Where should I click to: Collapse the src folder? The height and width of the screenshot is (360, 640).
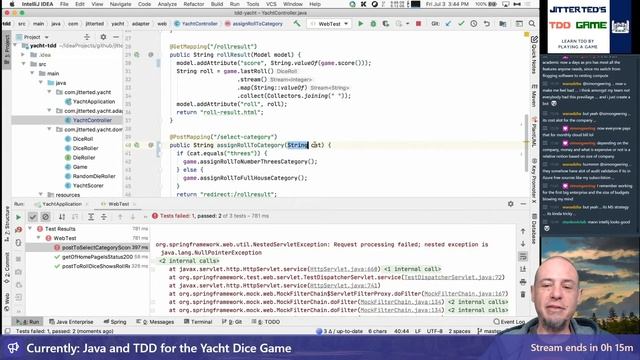pos(23,64)
